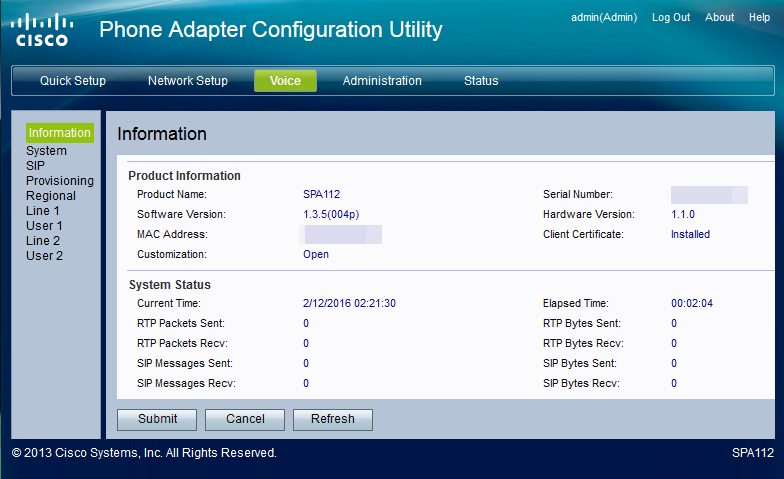Click the SIP Messages Recv value
The image size is (784, 479).
coord(306,383)
